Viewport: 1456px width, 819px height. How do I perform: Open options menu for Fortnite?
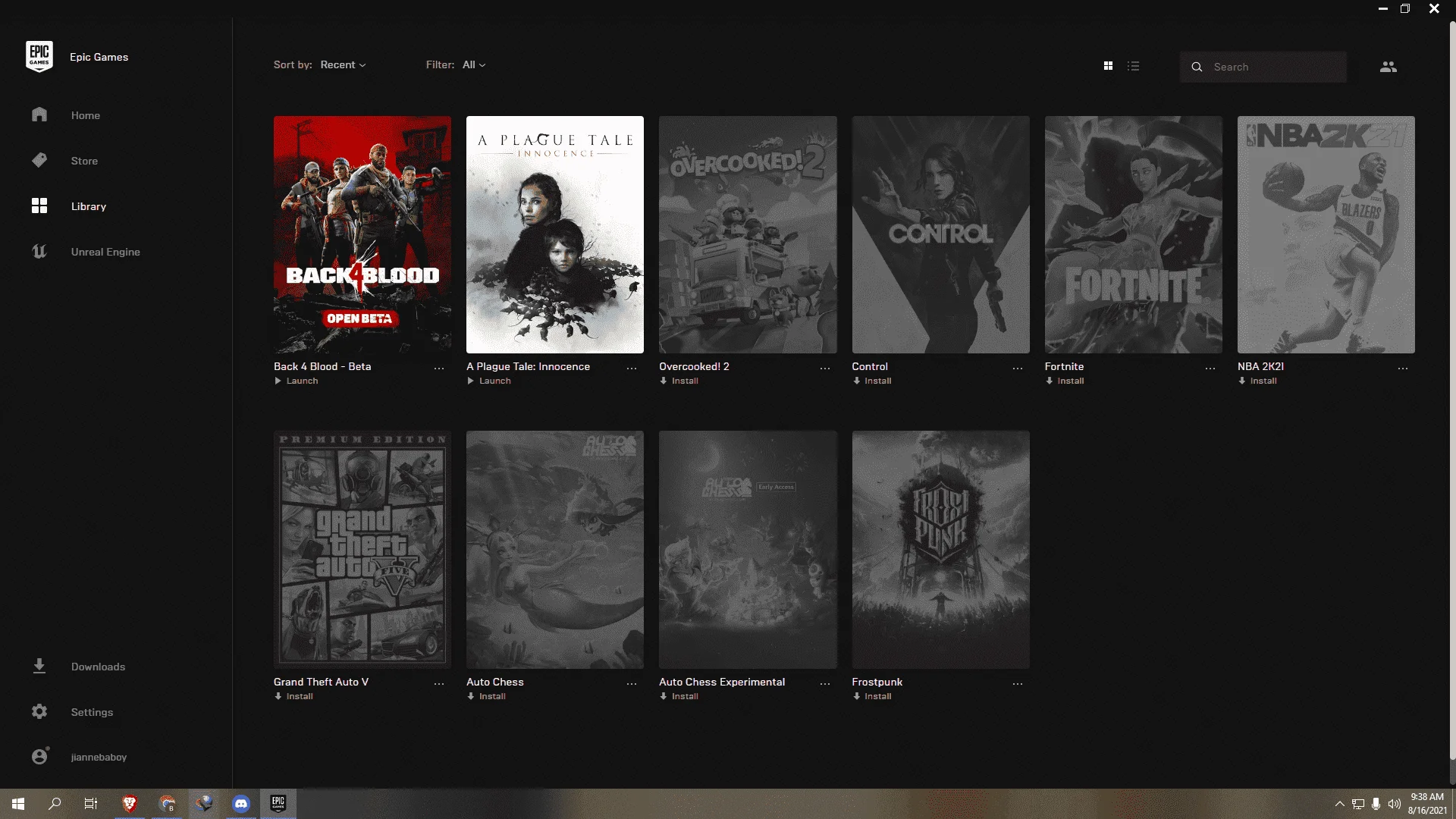tap(1210, 368)
